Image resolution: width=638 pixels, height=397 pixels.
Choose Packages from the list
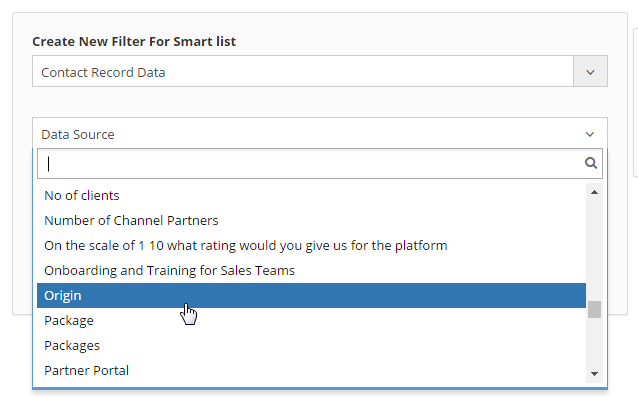(311, 345)
